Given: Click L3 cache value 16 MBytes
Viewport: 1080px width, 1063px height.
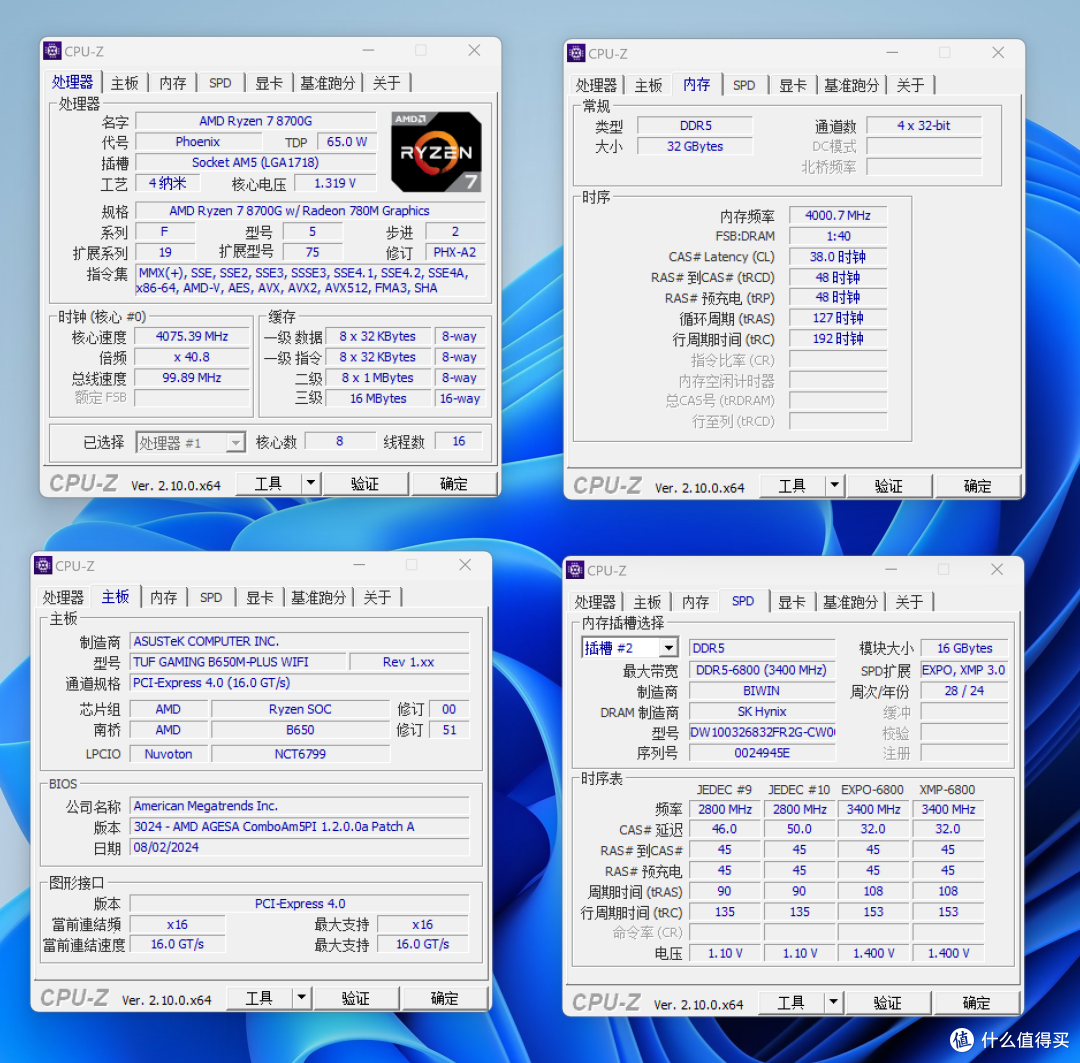Looking at the screenshot, I should pyautogui.click(x=378, y=398).
